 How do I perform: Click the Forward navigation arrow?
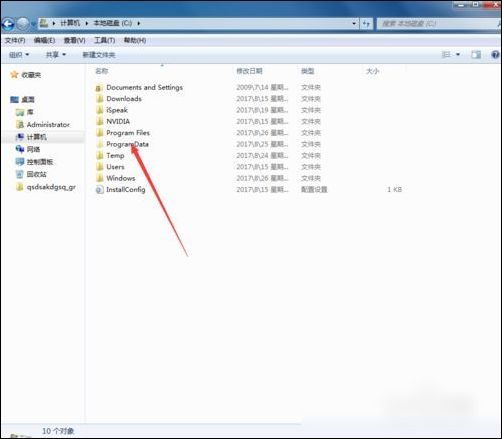(23, 23)
